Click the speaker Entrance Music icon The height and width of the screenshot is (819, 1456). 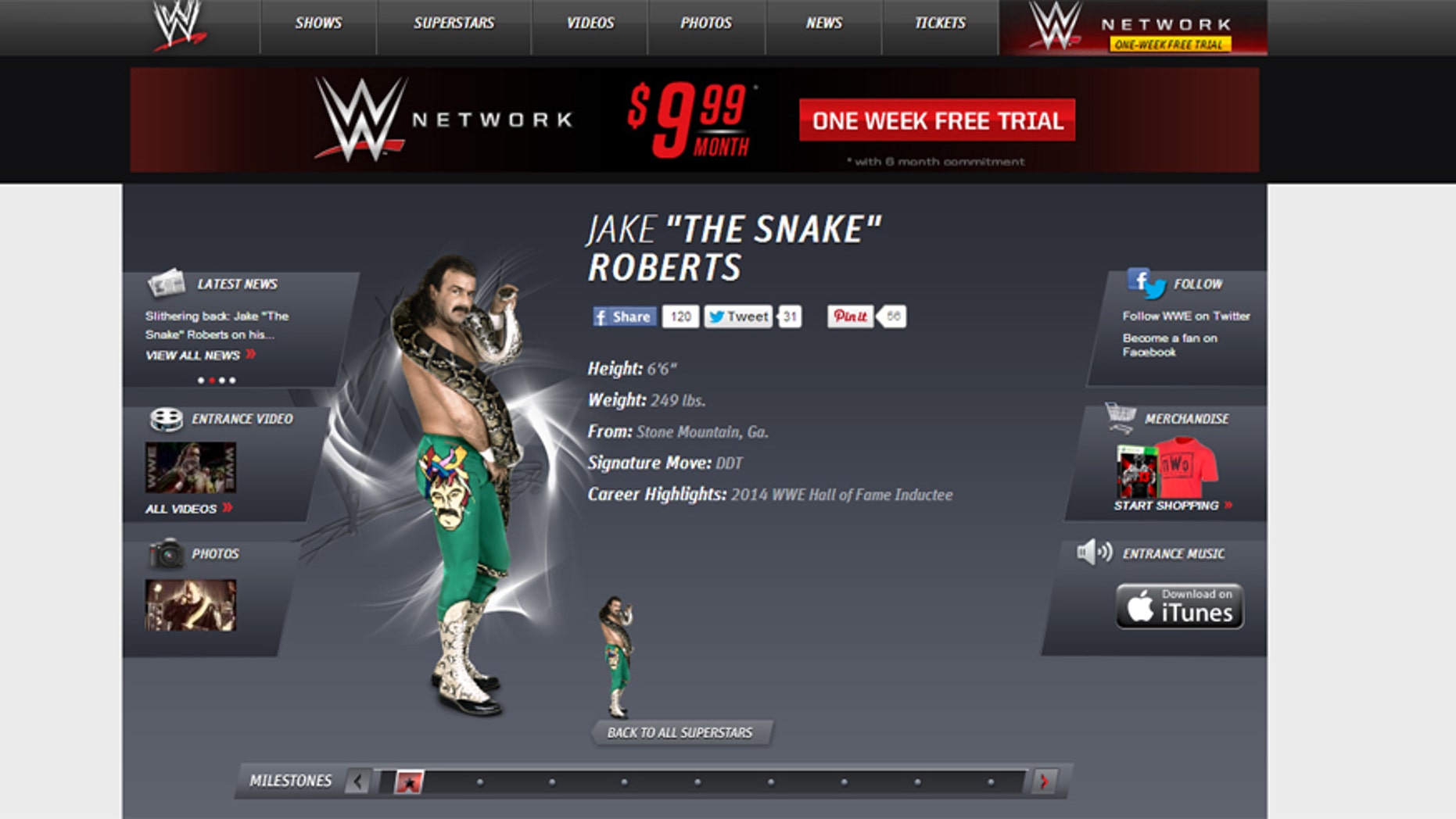1094,553
